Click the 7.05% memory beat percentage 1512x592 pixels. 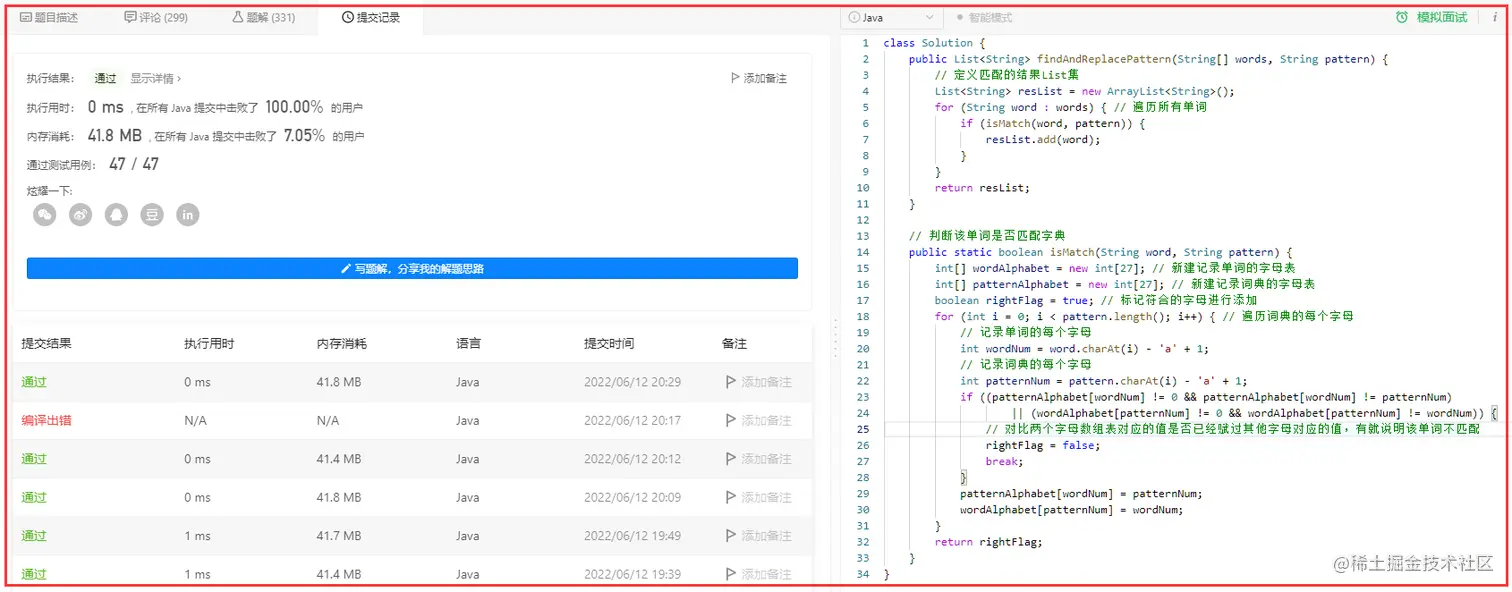point(304,135)
